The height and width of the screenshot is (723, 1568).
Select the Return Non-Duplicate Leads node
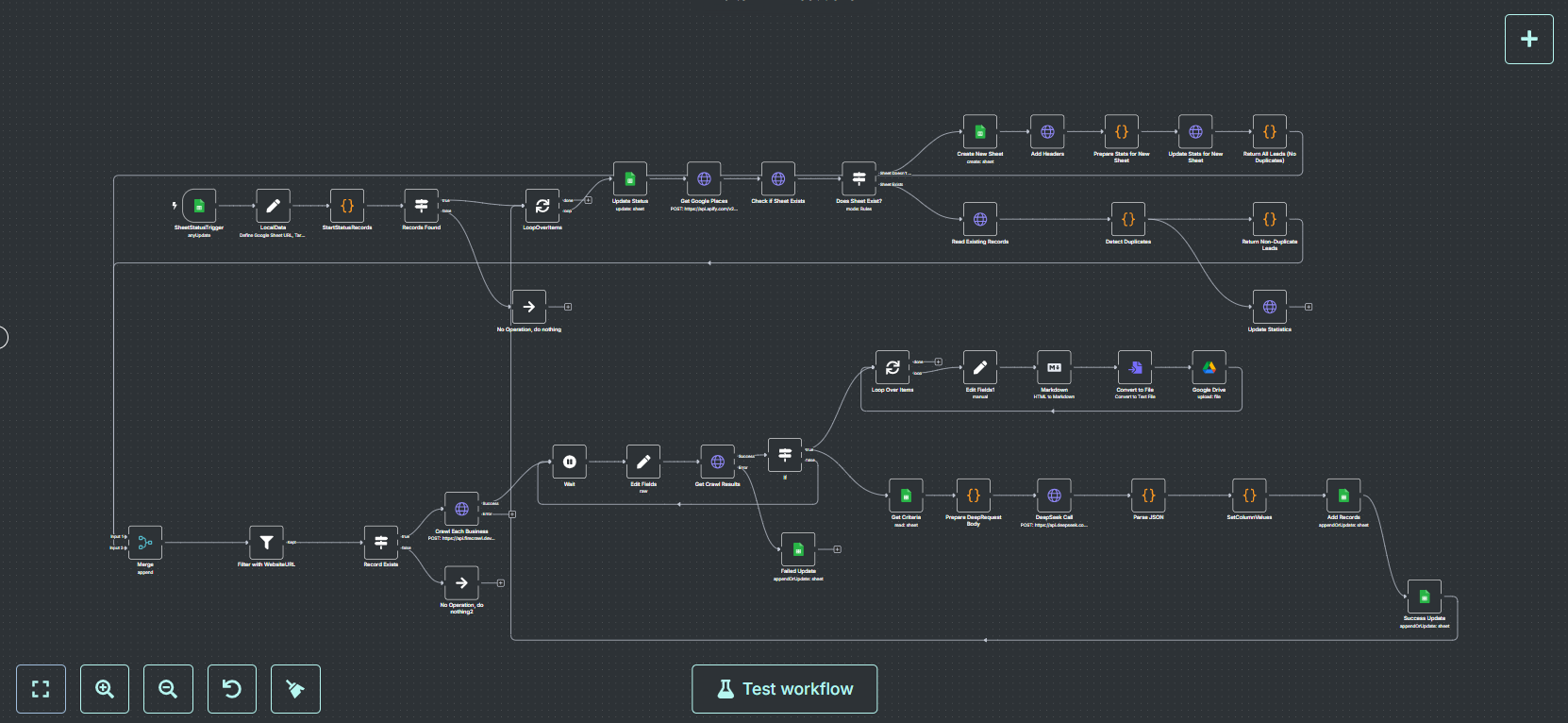pyautogui.click(x=1270, y=220)
